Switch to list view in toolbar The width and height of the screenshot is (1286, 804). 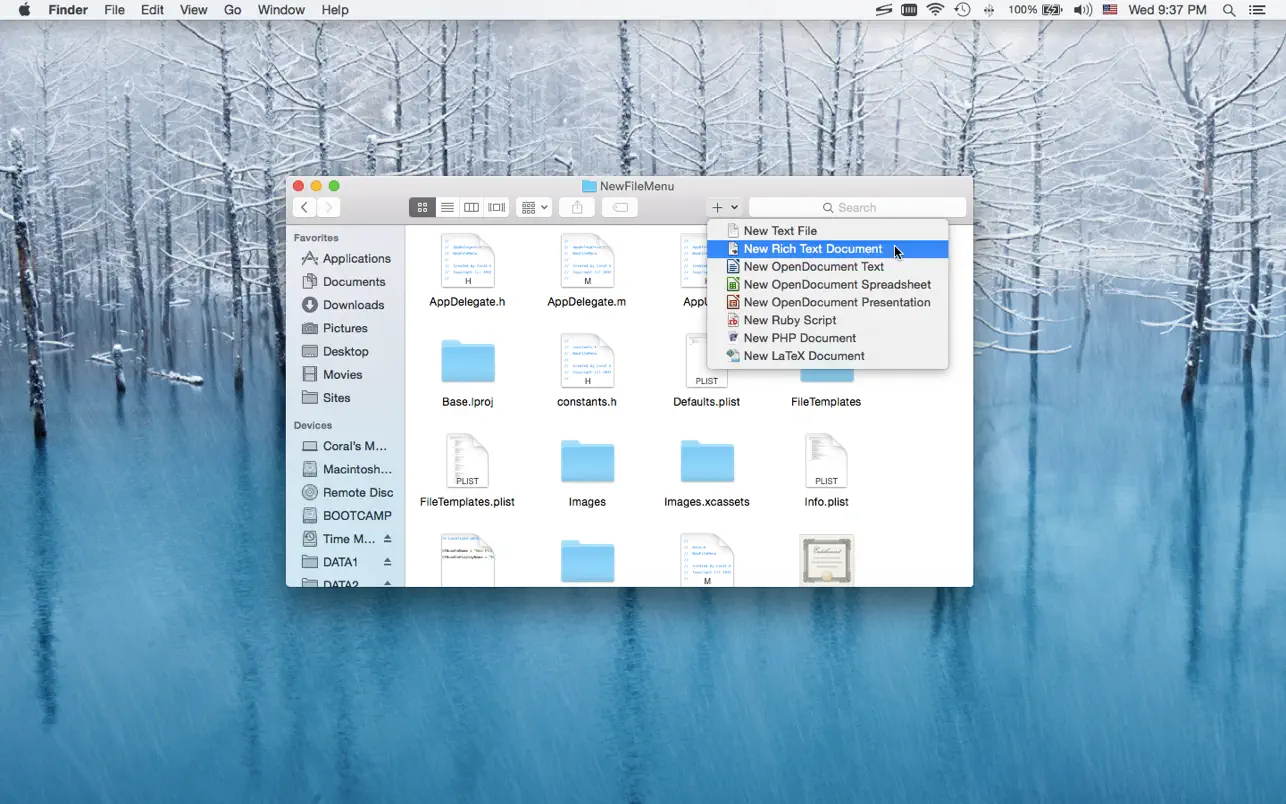pos(447,207)
